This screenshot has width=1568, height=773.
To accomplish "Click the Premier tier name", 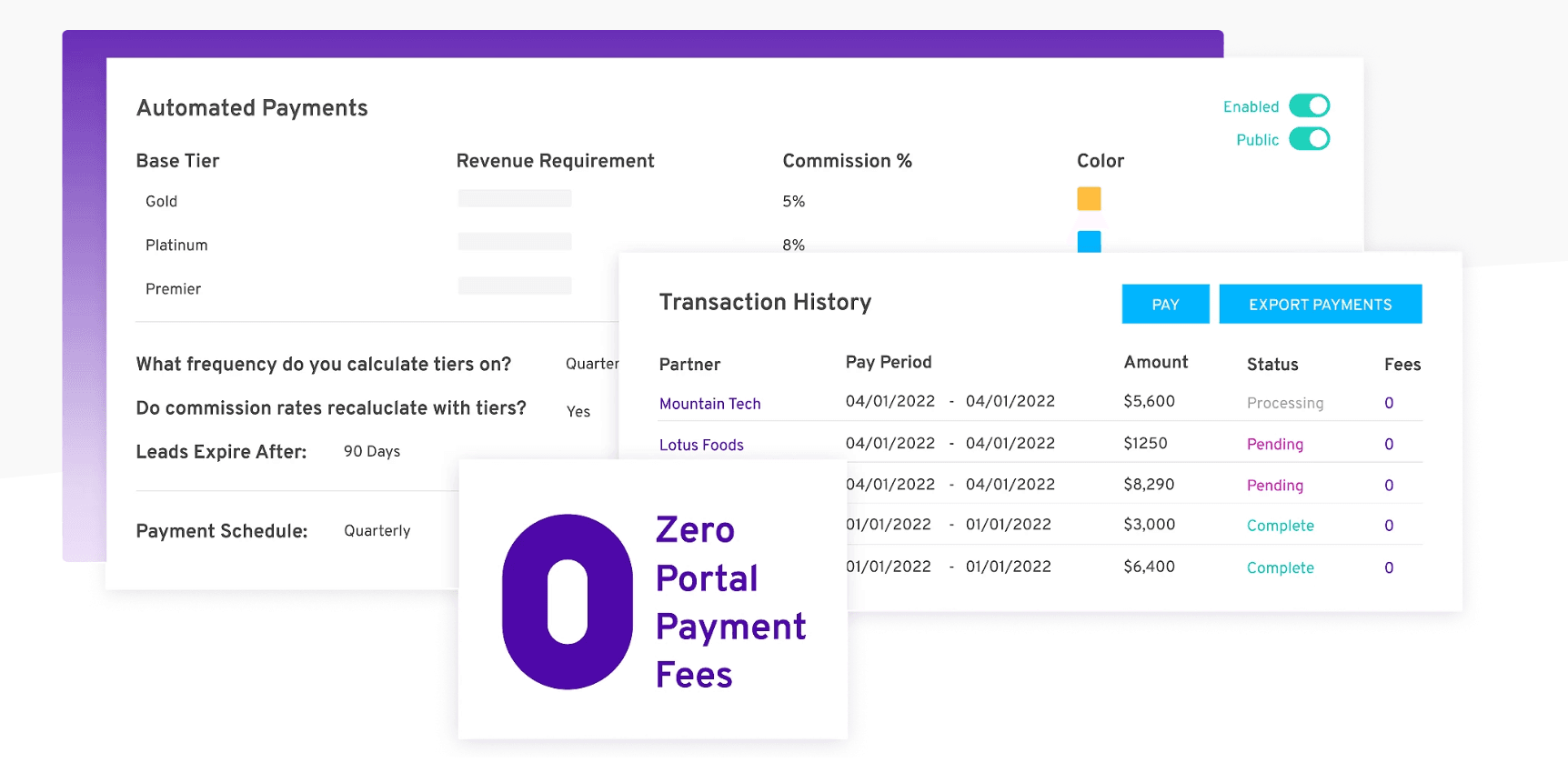I will [x=173, y=289].
